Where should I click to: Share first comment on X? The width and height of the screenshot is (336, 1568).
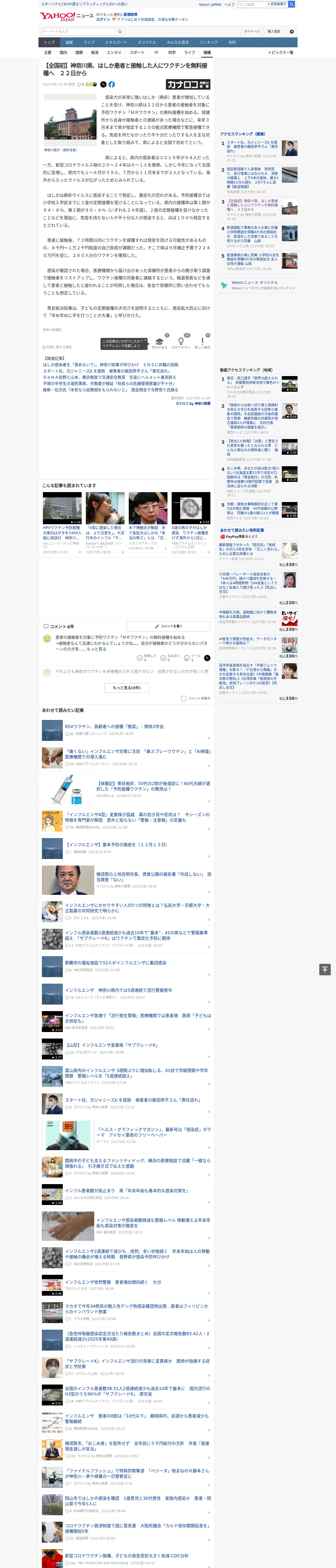(207, 658)
